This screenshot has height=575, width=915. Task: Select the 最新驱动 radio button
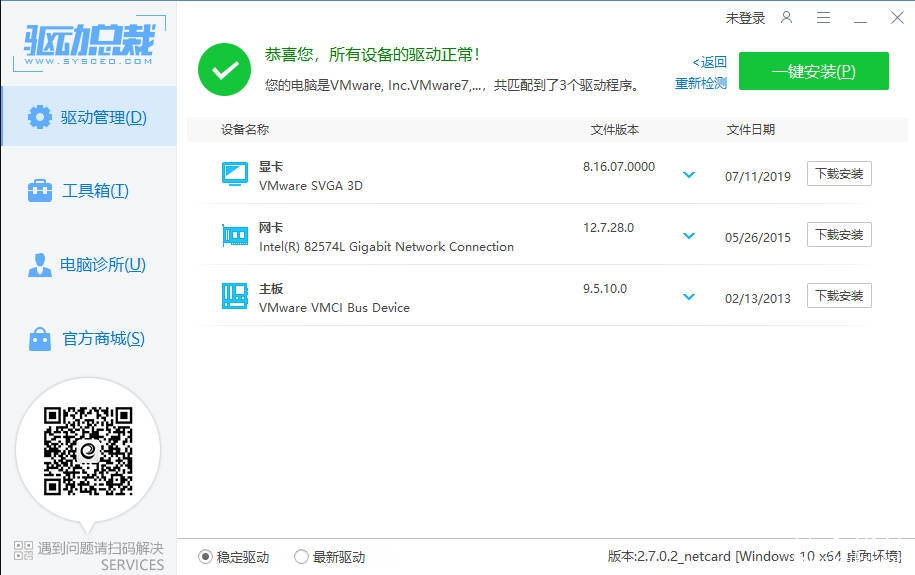click(x=301, y=557)
